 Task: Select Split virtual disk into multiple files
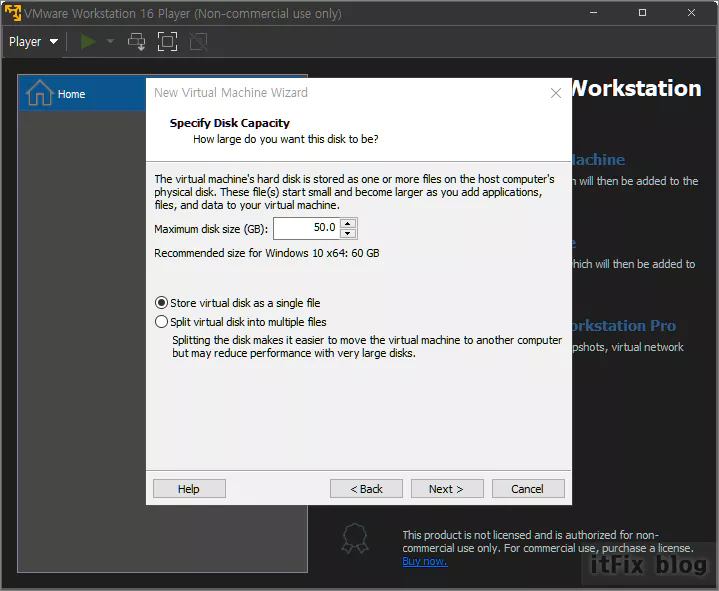tap(241, 322)
